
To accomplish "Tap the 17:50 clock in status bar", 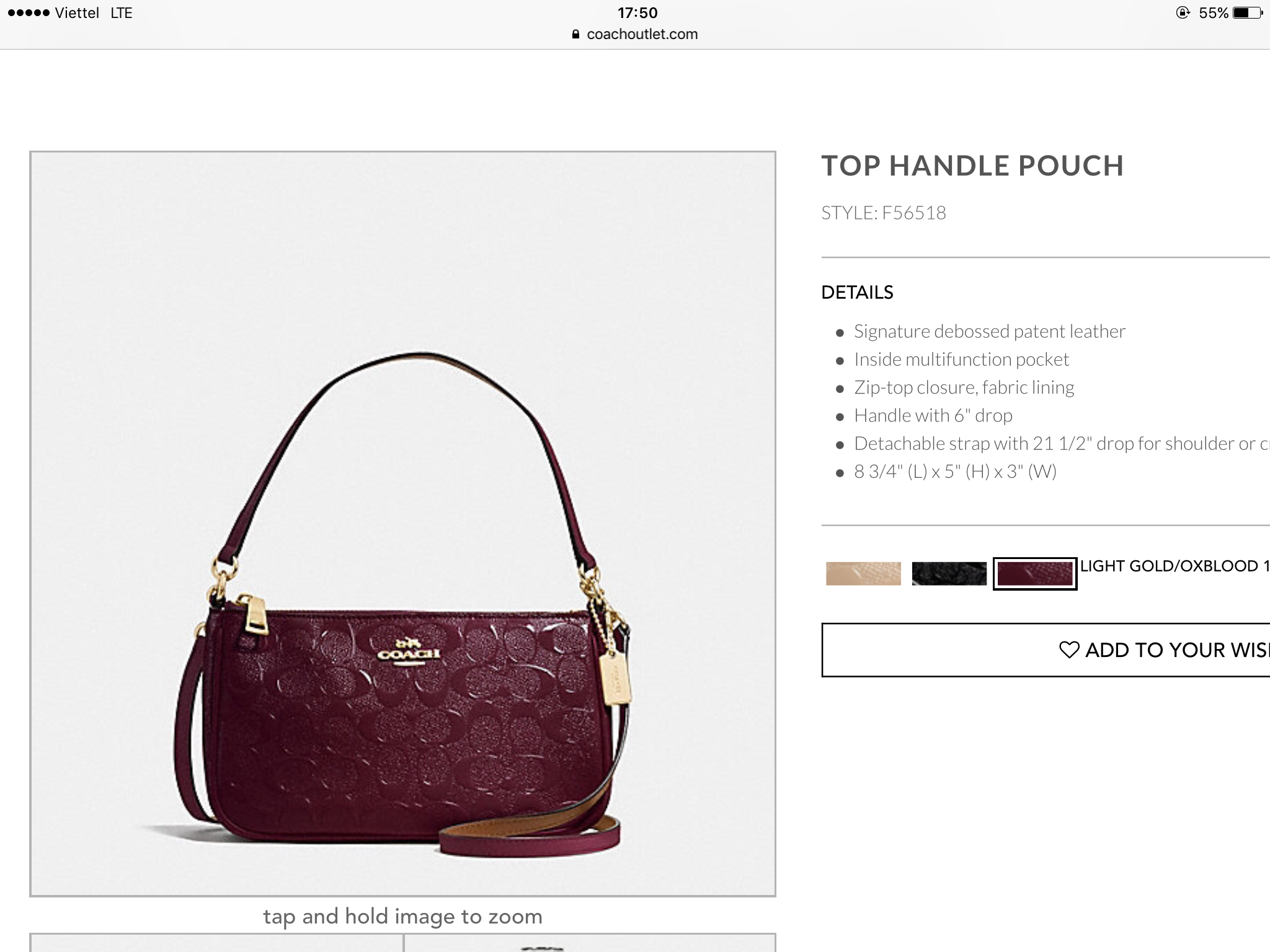I will coord(637,13).
